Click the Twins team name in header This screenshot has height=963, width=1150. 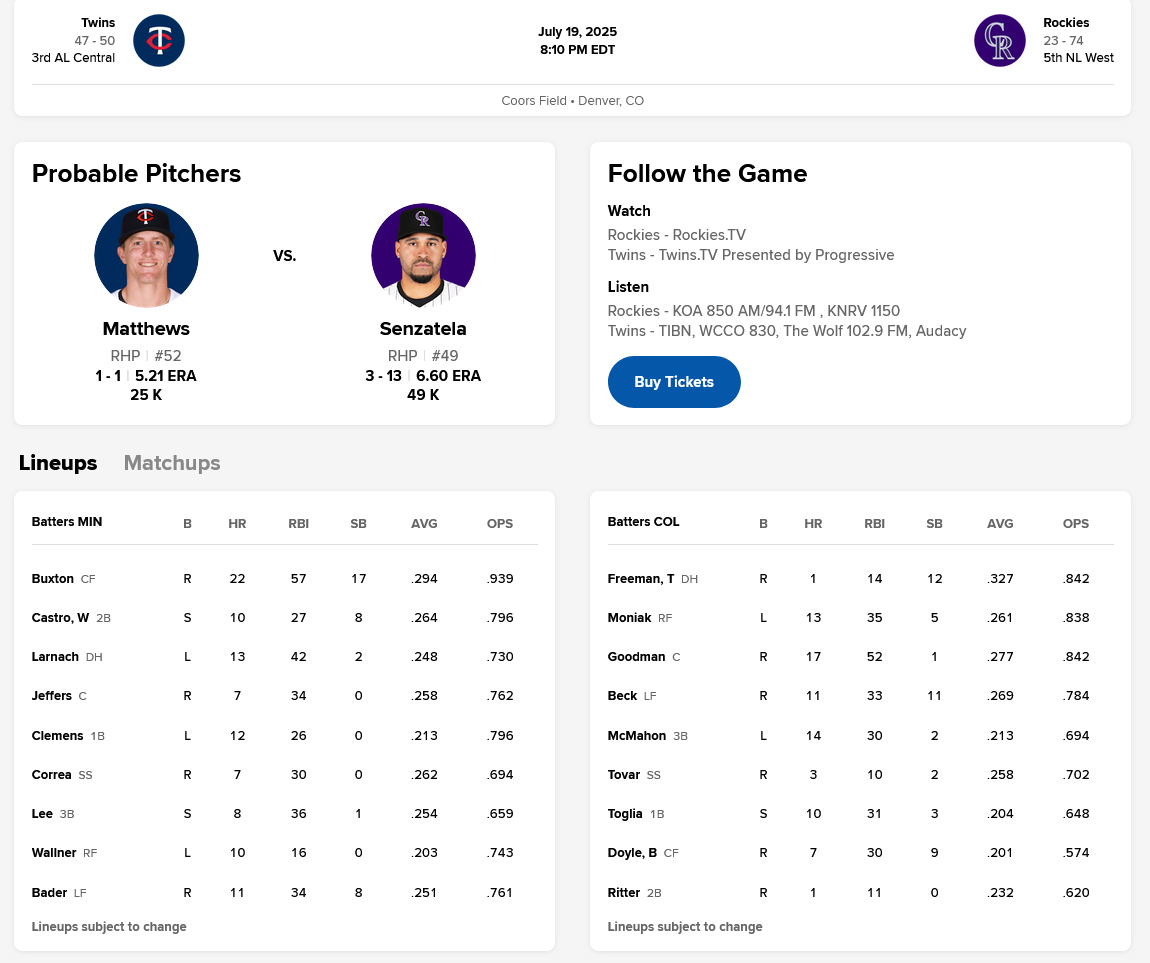click(x=98, y=23)
